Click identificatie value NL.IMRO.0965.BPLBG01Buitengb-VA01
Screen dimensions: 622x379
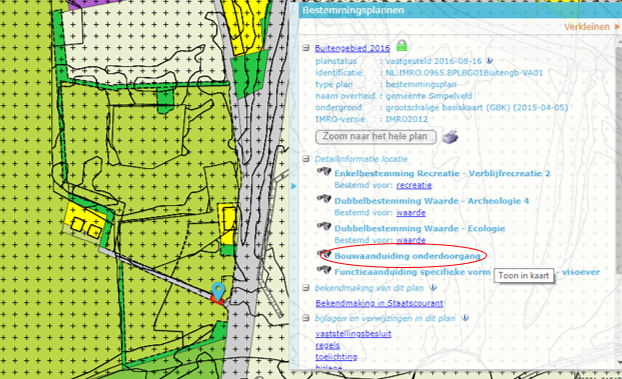click(x=464, y=73)
